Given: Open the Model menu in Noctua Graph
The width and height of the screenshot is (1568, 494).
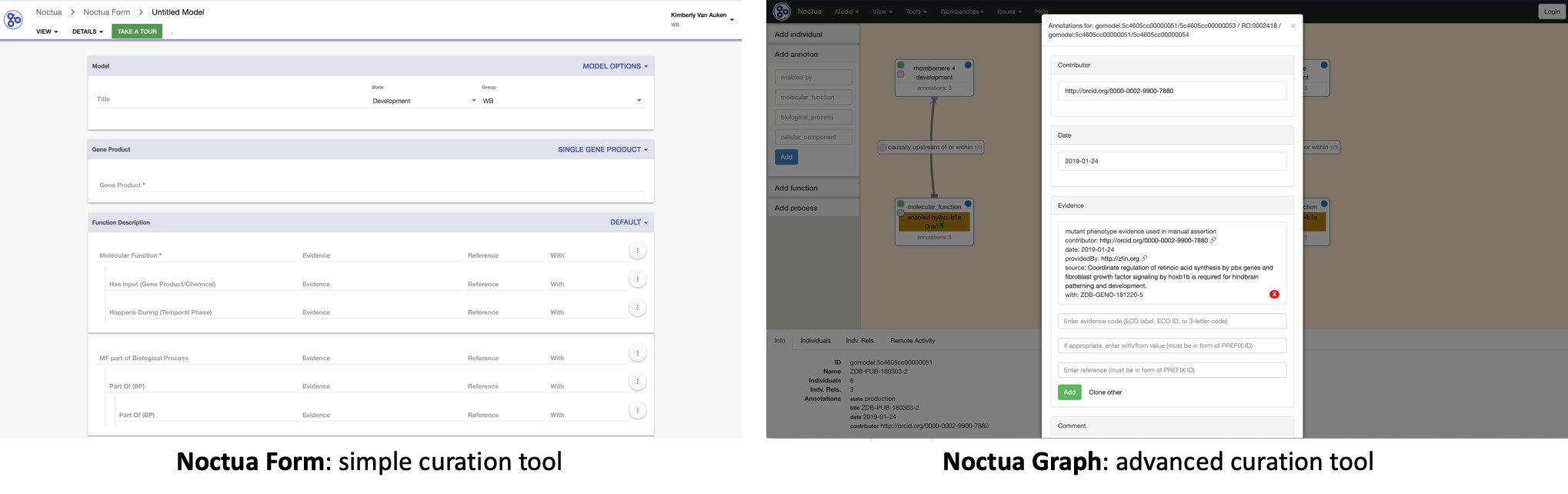Looking at the screenshot, I should click(847, 12).
